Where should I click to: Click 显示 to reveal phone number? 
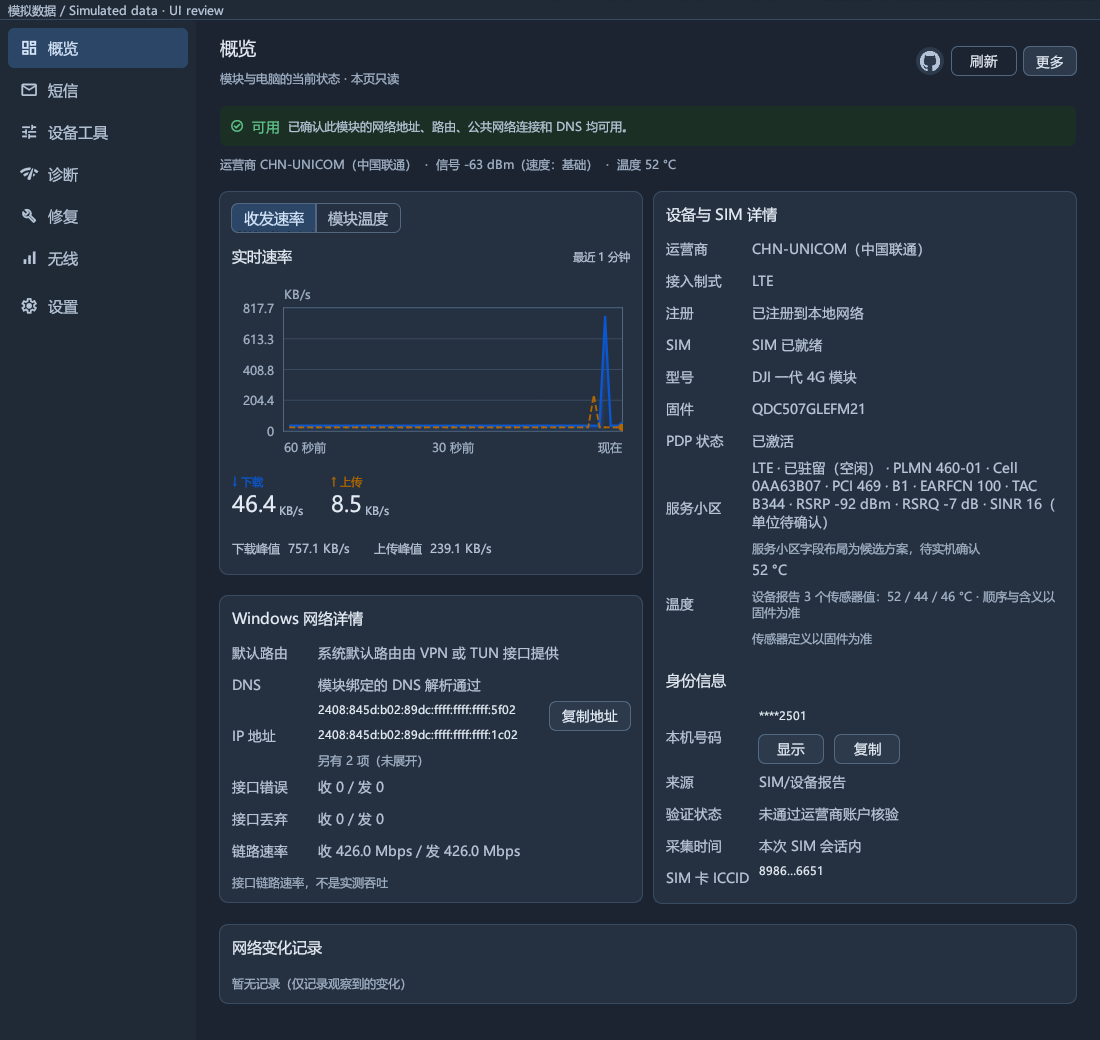pyautogui.click(x=791, y=749)
